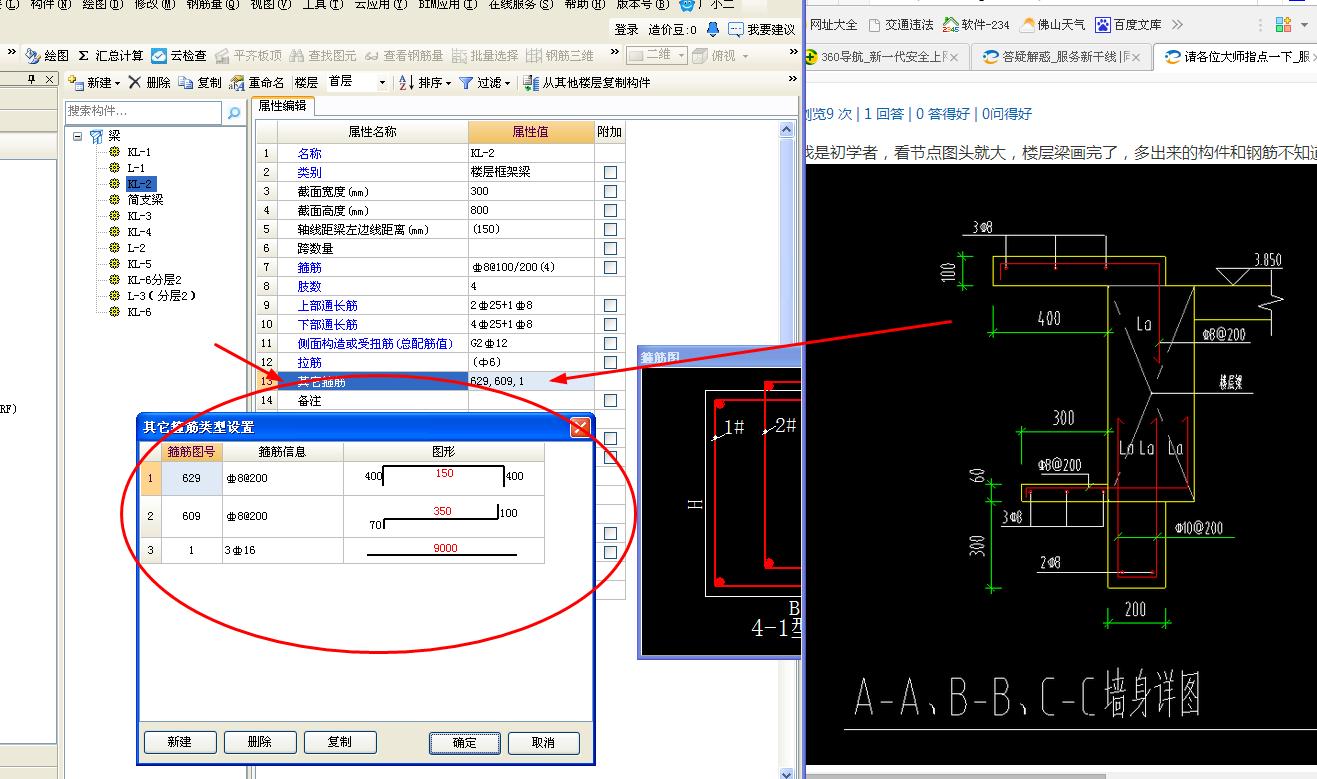This screenshot has height=779, width=1317.
Task: Open the 新建 dropdown arrow in toolbar
Action: (117, 83)
